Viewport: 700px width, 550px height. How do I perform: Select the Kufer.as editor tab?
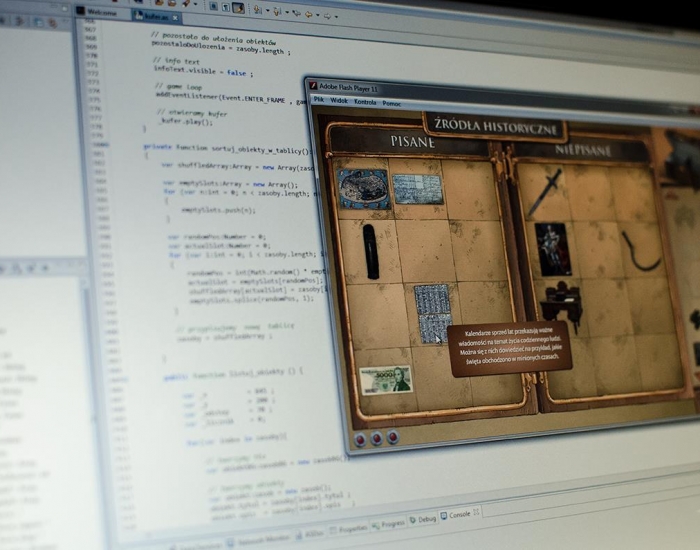[x=159, y=15]
